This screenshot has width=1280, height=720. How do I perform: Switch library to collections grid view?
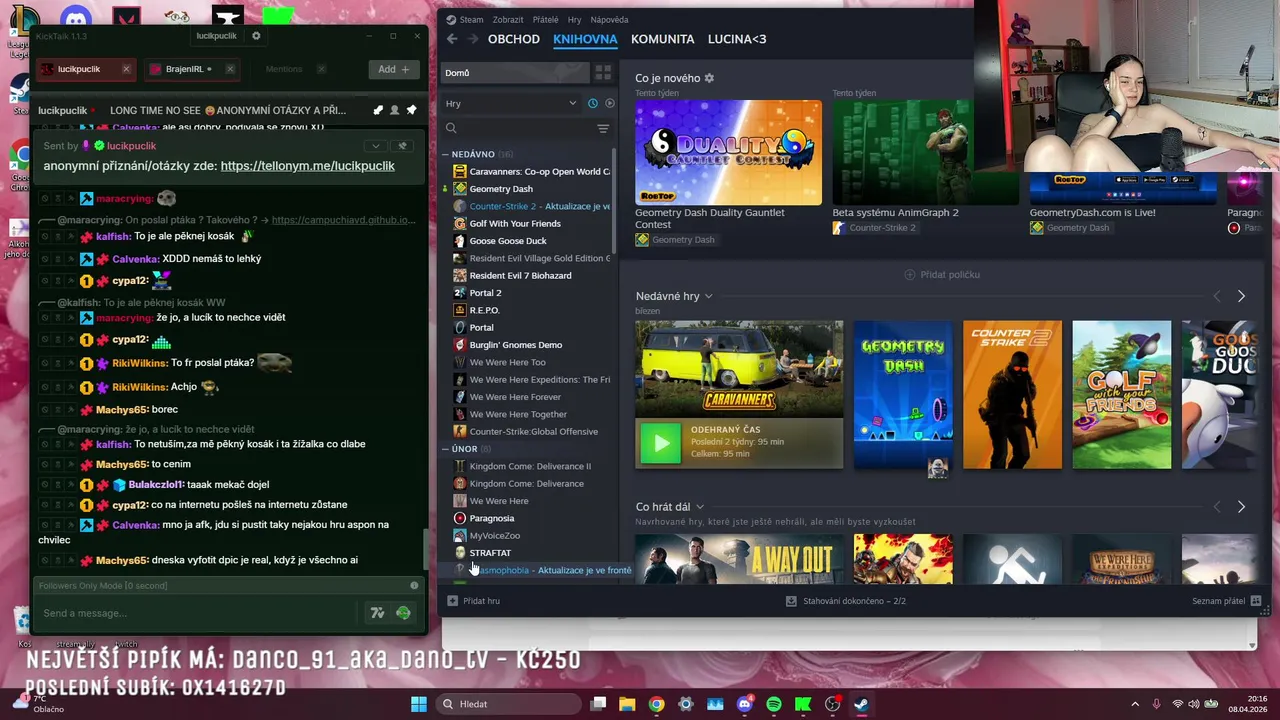point(603,72)
